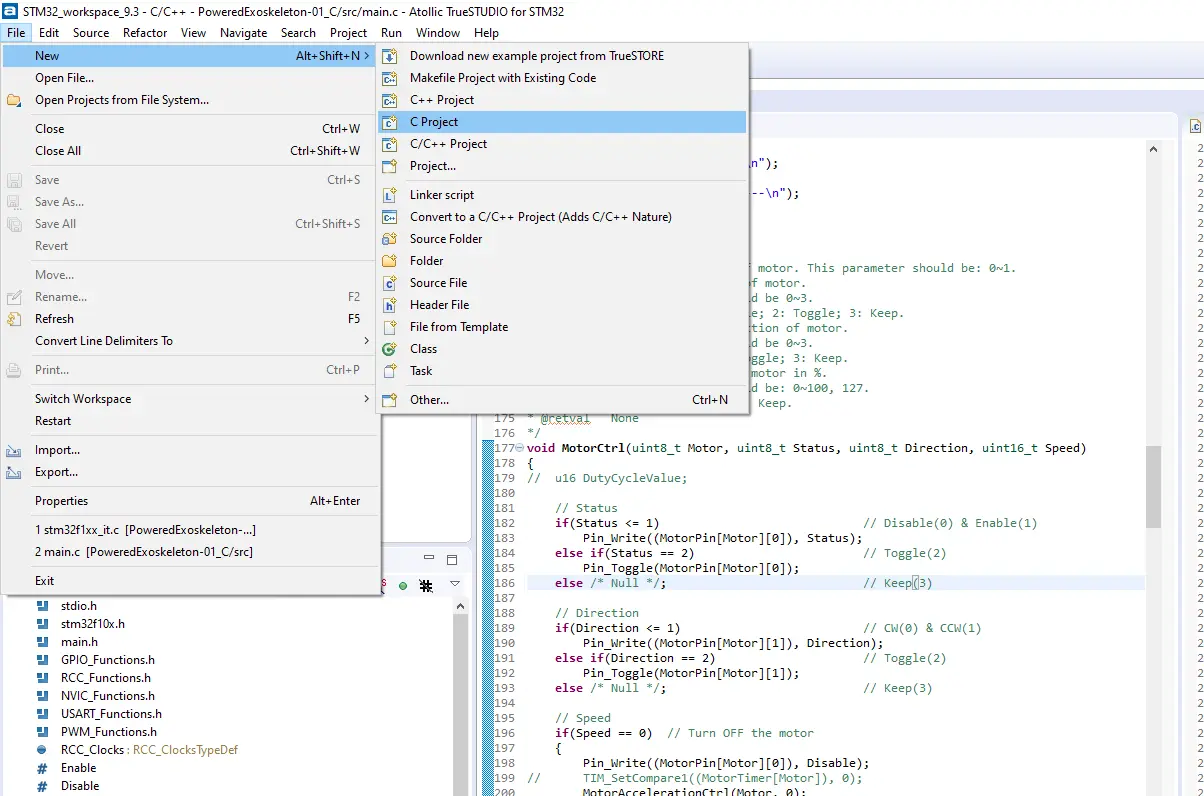This screenshot has height=796, width=1204.
Task: Open the Help menu
Action: click(486, 33)
